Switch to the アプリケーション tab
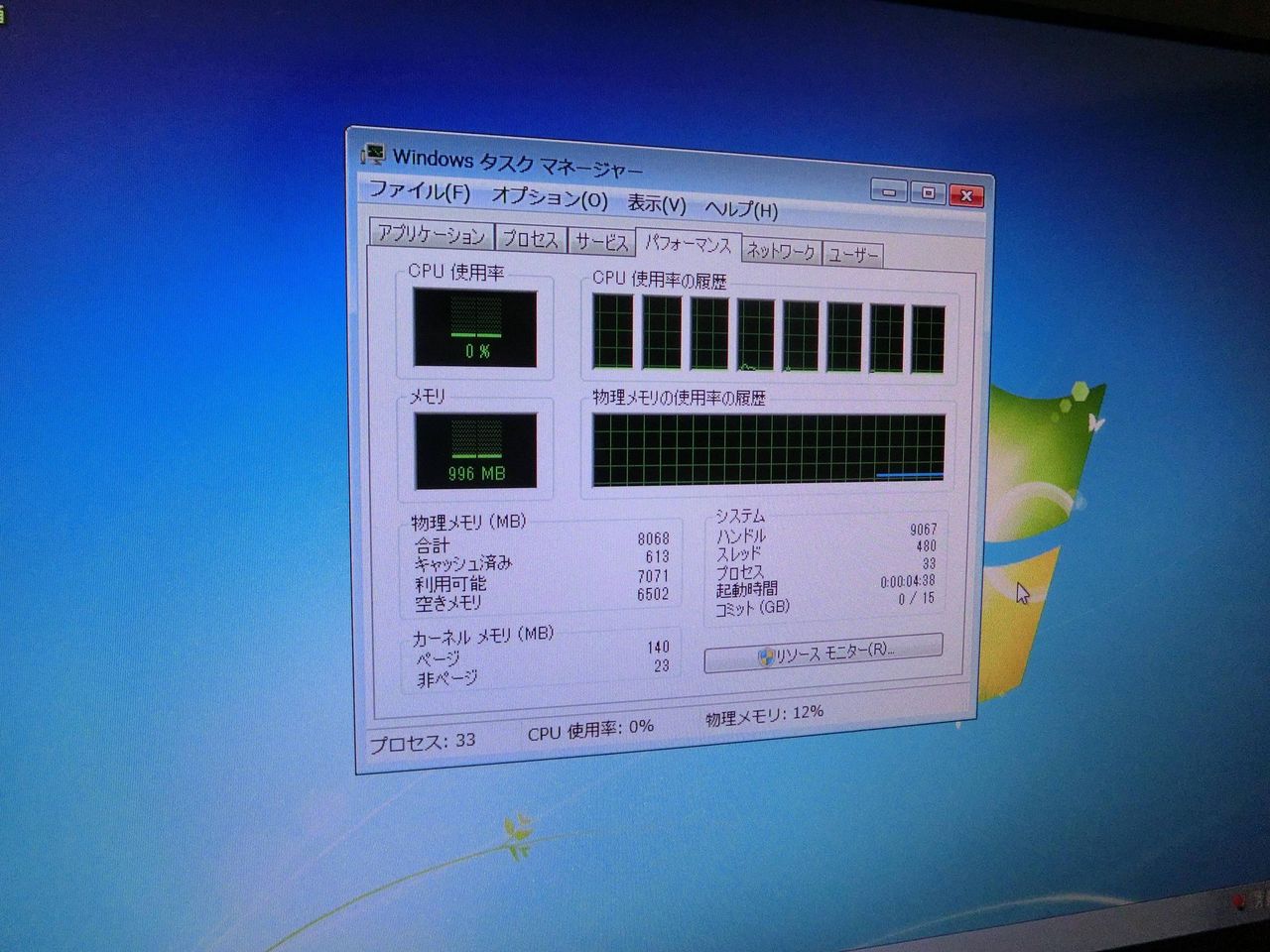Viewport: 1270px width, 952px height. [x=431, y=234]
